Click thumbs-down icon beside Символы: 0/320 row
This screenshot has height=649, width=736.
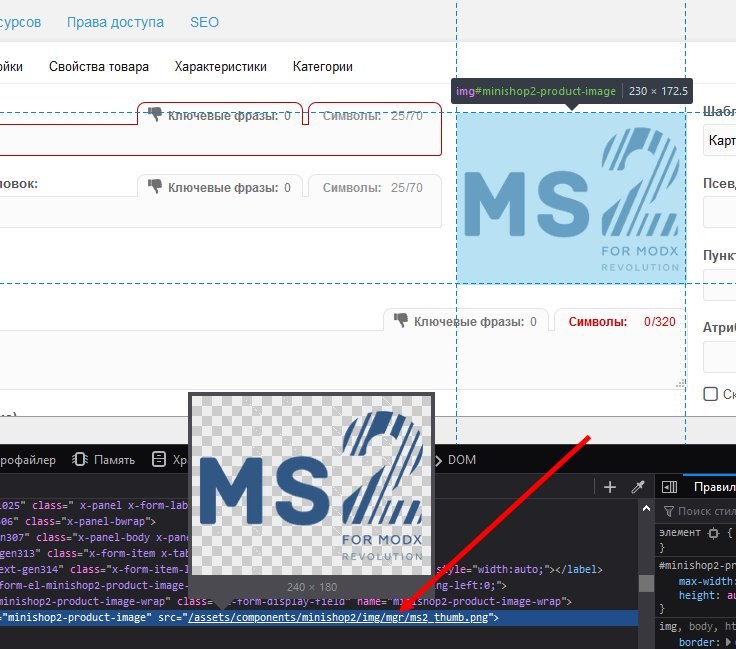(401, 321)
